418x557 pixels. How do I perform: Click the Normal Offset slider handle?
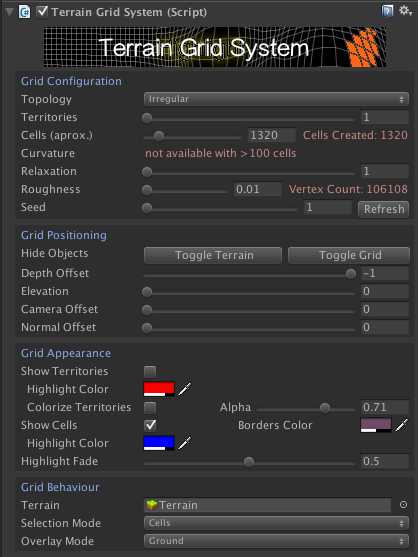coord(147,328)
